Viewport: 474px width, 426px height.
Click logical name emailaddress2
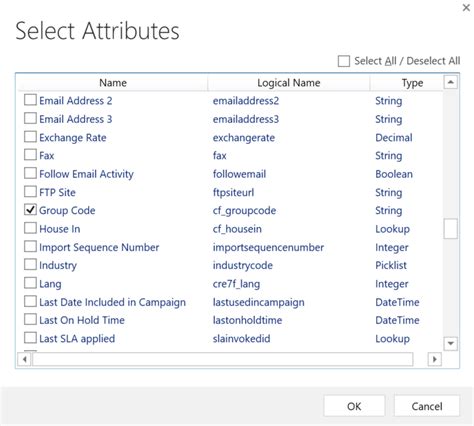(x=246, y=101)
